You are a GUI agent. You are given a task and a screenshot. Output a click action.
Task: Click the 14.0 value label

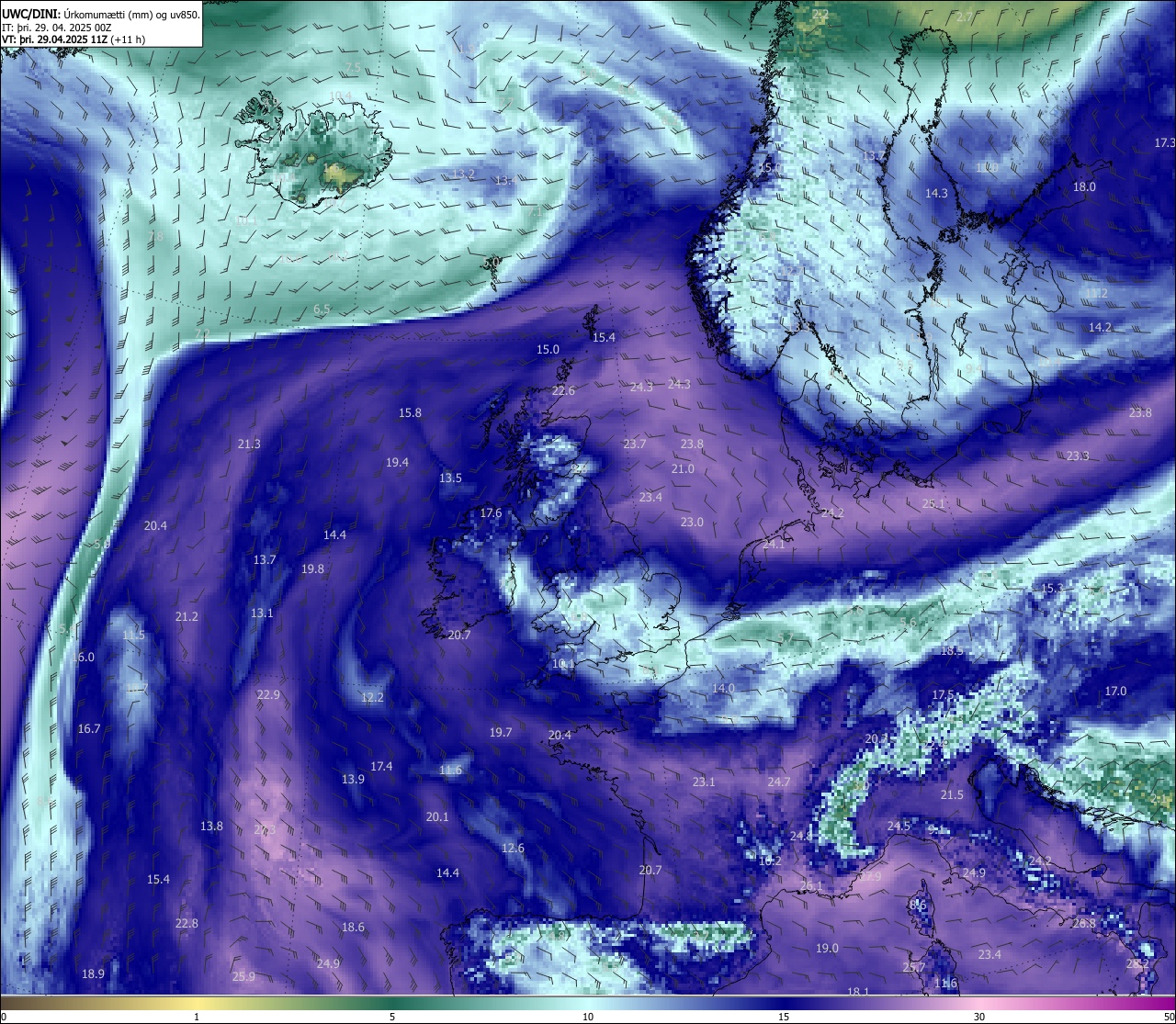(723, 688)
